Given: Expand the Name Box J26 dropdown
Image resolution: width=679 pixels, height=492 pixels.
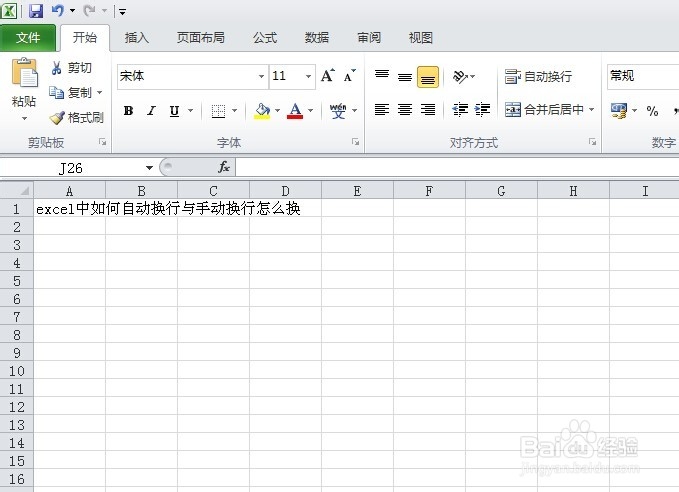Looking at the screenshot, I should pyautogui.click(x=149, y=168).
